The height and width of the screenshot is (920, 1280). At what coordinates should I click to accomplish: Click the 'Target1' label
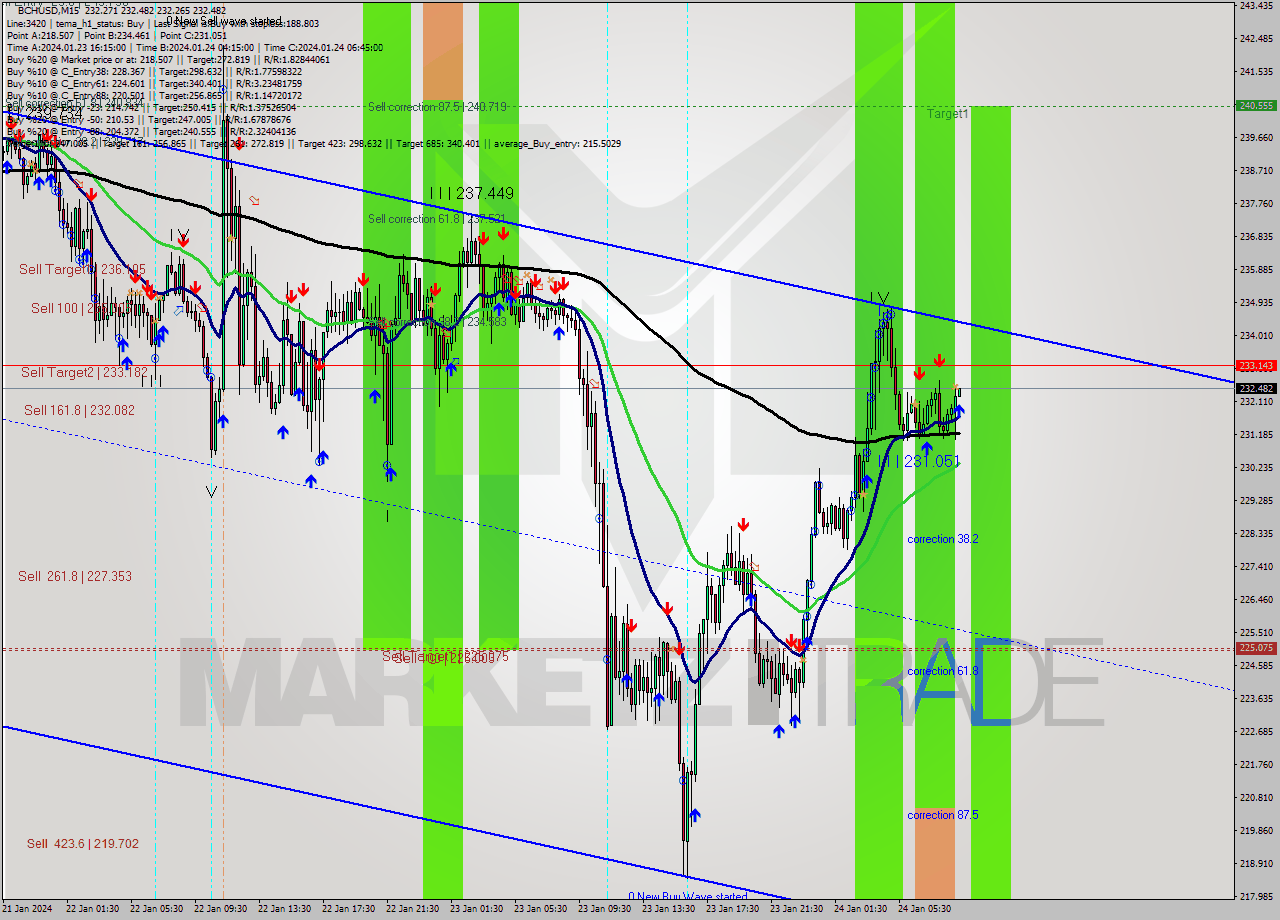click(947, 114)
